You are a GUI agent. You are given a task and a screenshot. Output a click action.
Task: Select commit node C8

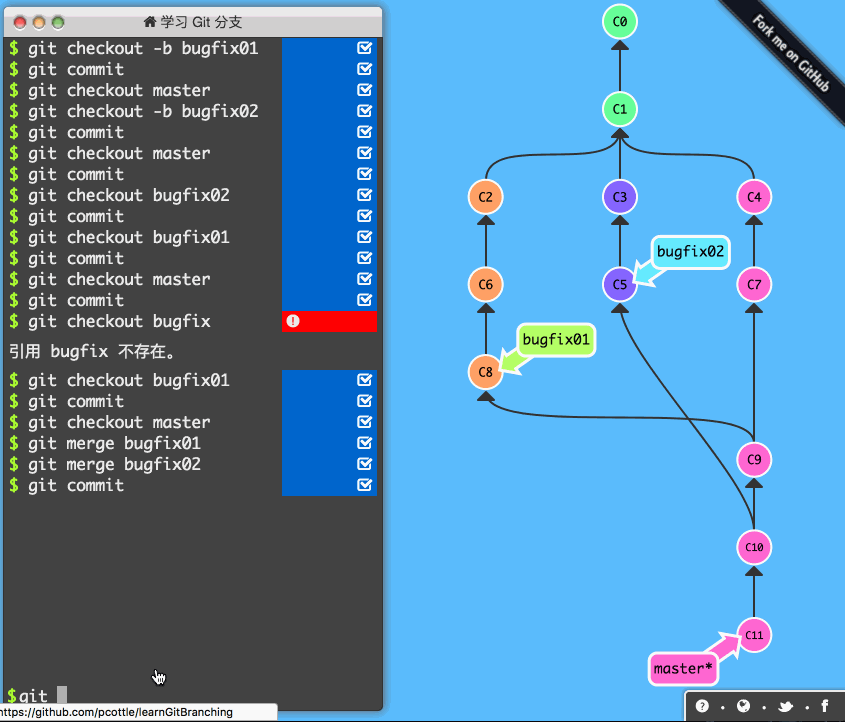[x=486, y=372]
